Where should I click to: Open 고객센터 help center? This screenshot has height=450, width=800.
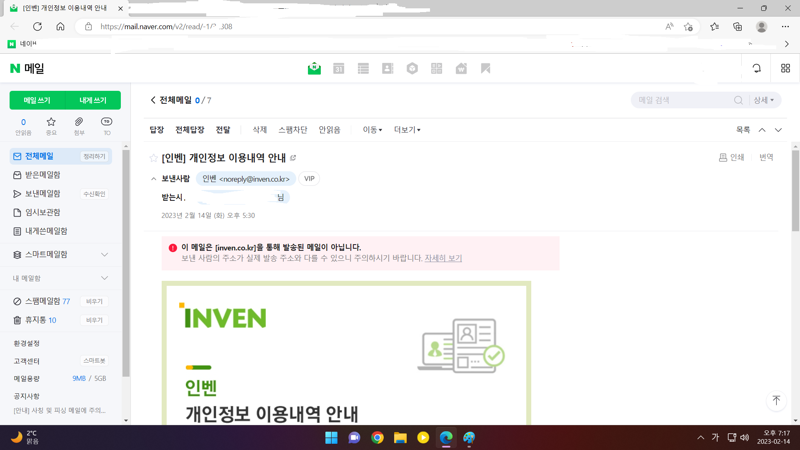point(27,361)
